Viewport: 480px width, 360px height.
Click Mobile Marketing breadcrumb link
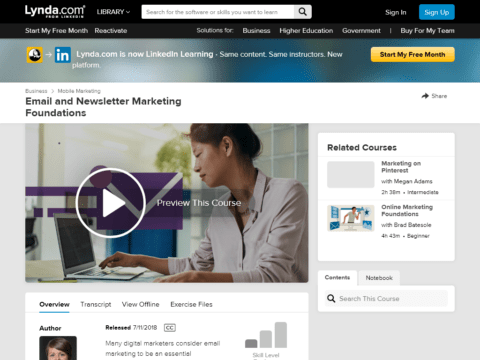[x=79, y=91]
